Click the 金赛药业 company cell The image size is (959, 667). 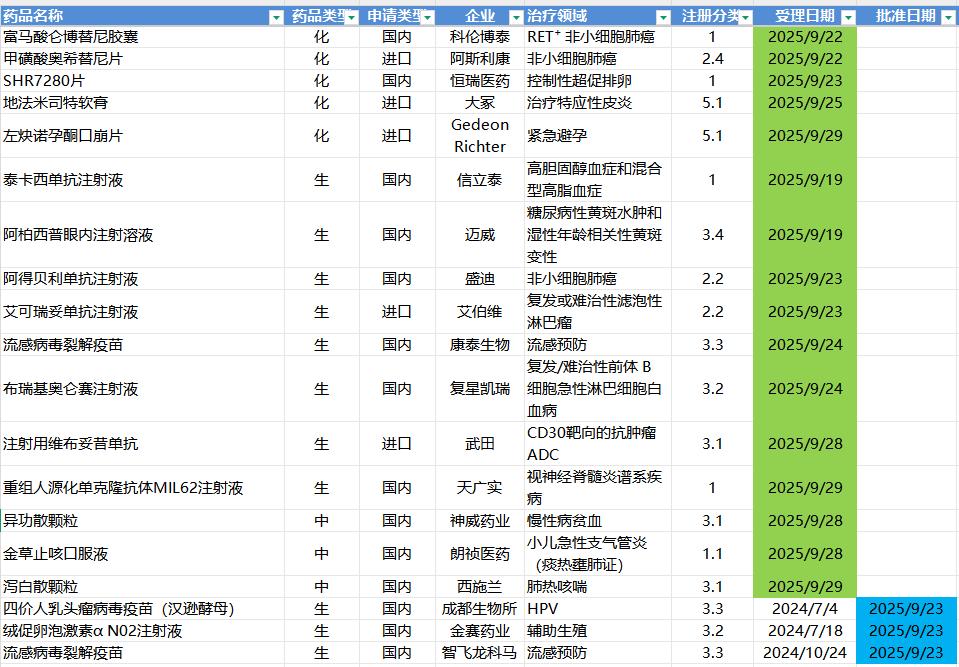(x=480, y=631)
